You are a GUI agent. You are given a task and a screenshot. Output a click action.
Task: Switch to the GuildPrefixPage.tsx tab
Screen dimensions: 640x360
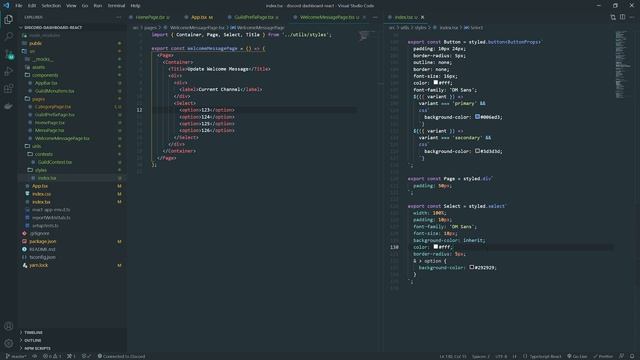(254, 17)
